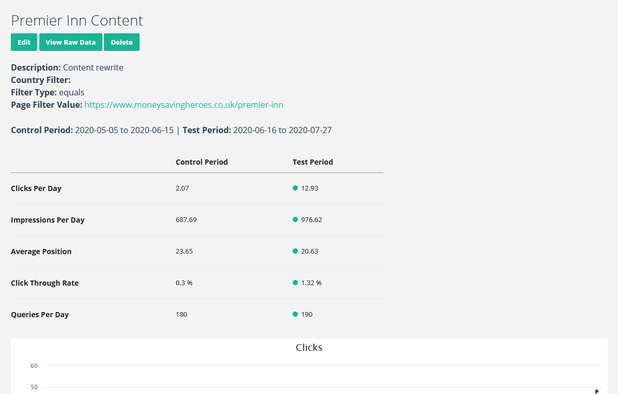Open View Raw Data
Screen dimensions: 618x394
point(71,42)
